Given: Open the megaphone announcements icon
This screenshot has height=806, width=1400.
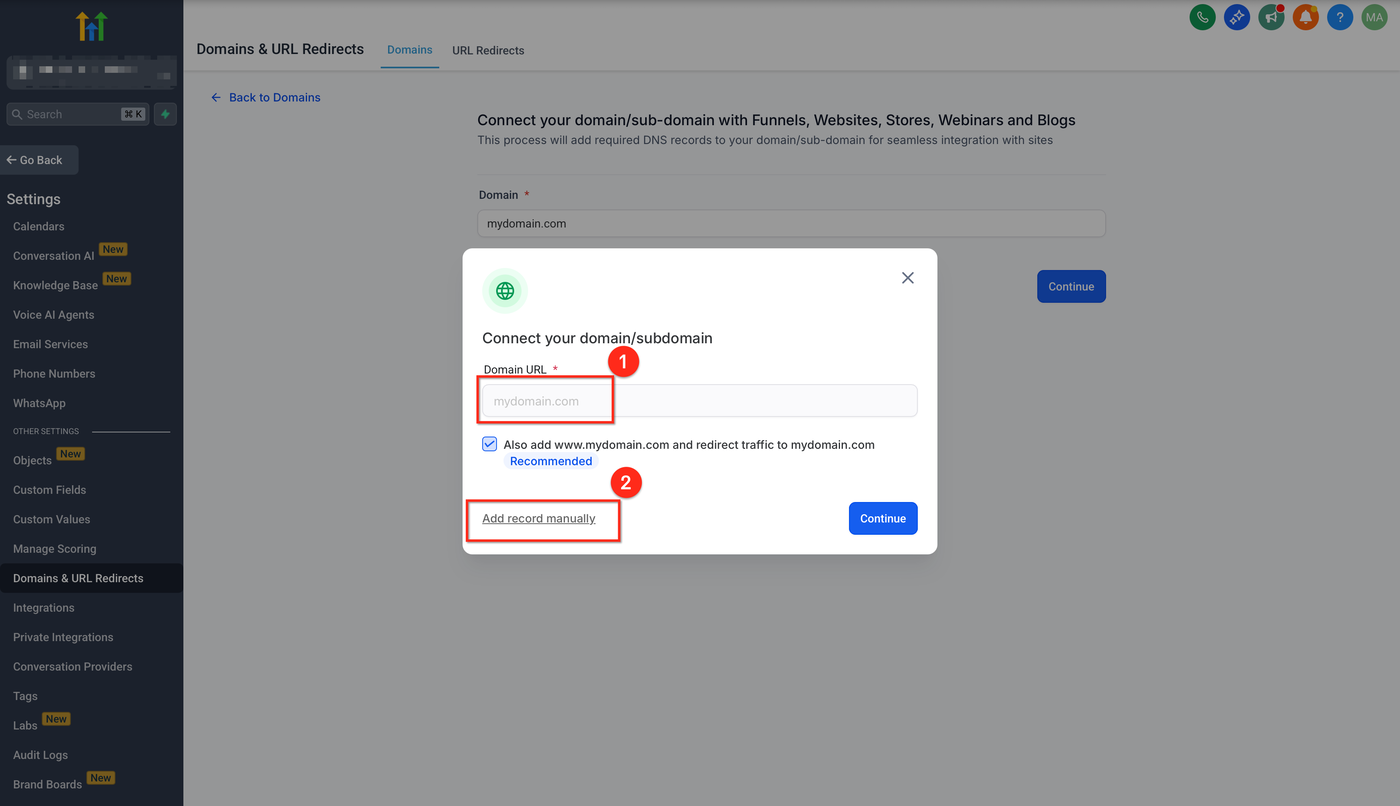Looking at the screenshot, I should tap(1271, 17).
